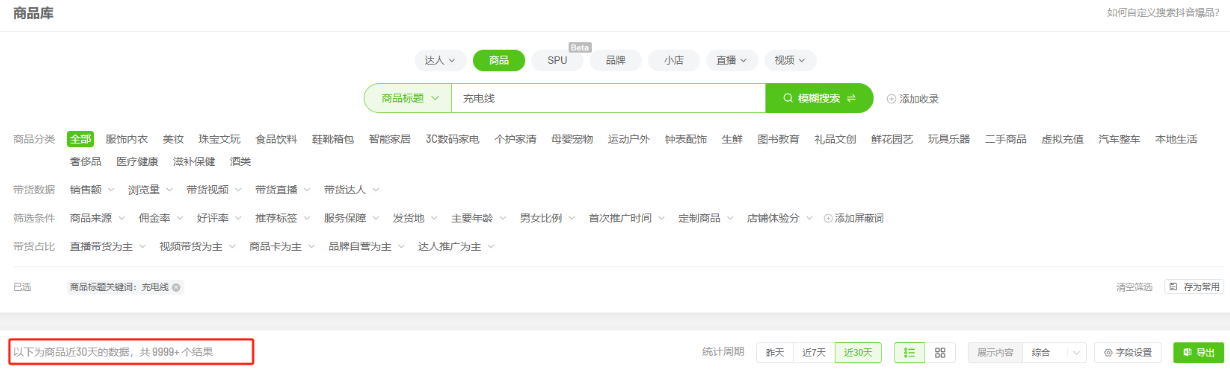Select 近30天 statistics period
The width and height of the screenshot is (1230, 373).
pos(858,353)
